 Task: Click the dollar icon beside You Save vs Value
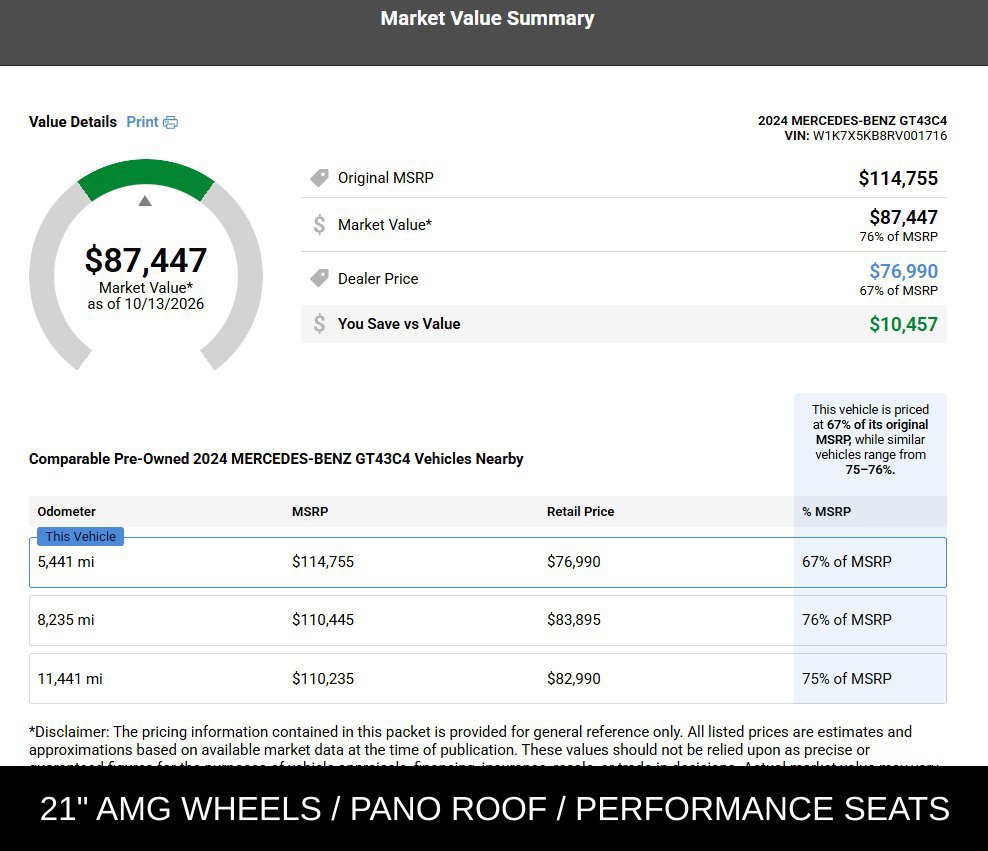pyautogui.click(x=319, y=324)
